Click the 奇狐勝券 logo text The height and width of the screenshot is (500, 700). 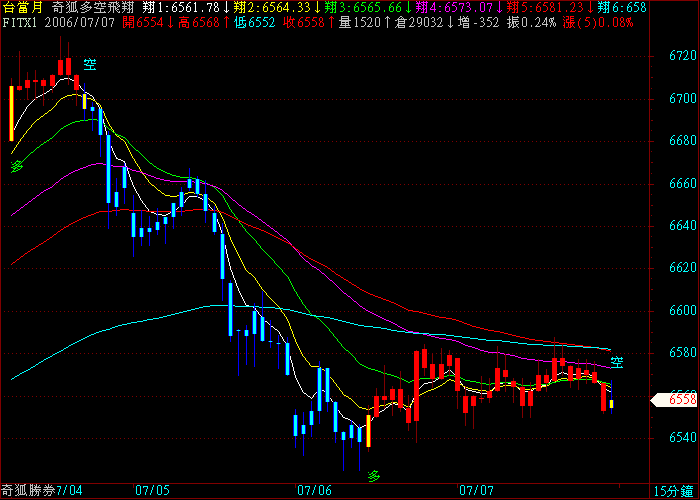pos(27,491)
